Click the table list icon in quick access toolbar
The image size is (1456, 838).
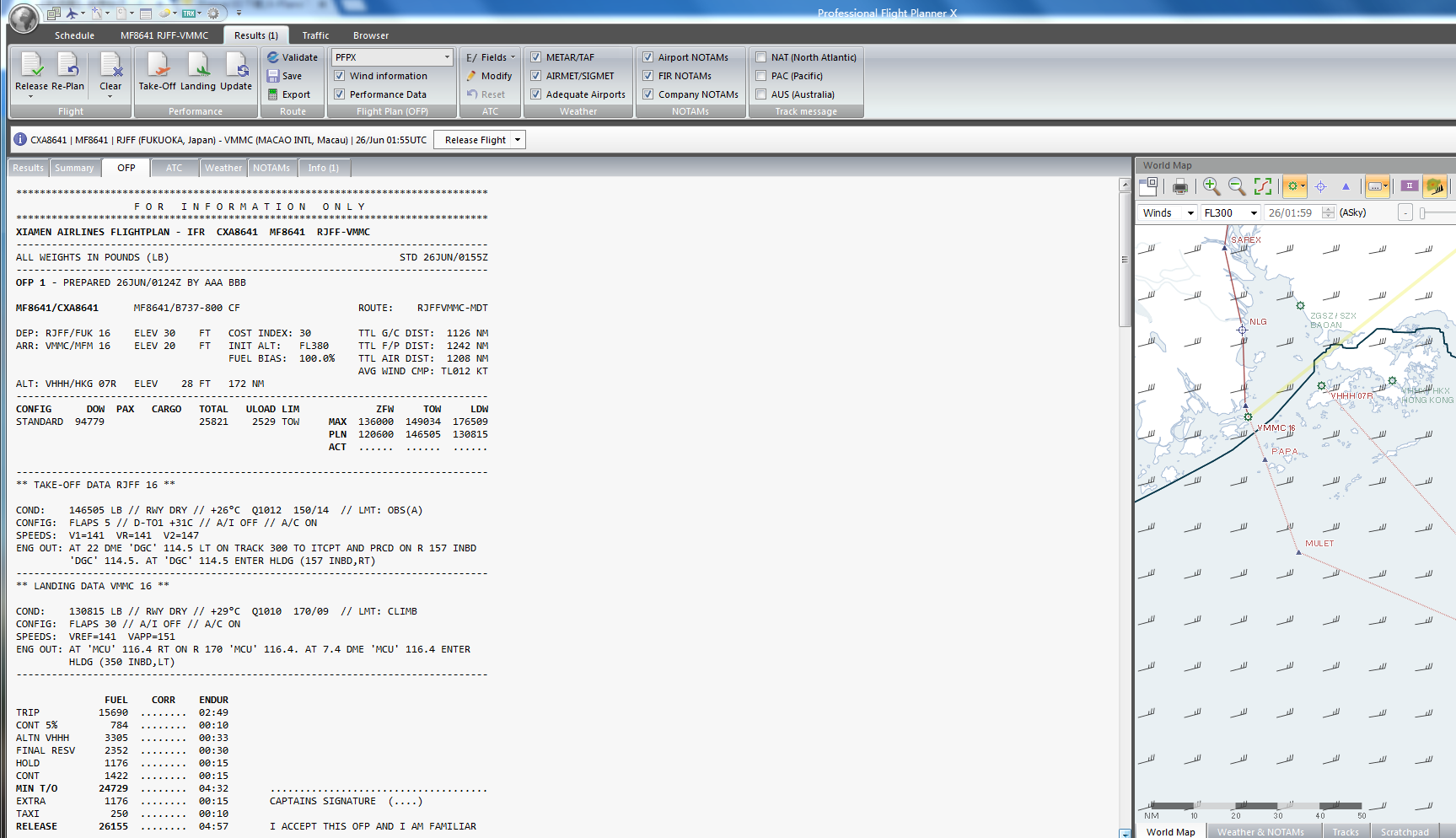click(146, 13)
